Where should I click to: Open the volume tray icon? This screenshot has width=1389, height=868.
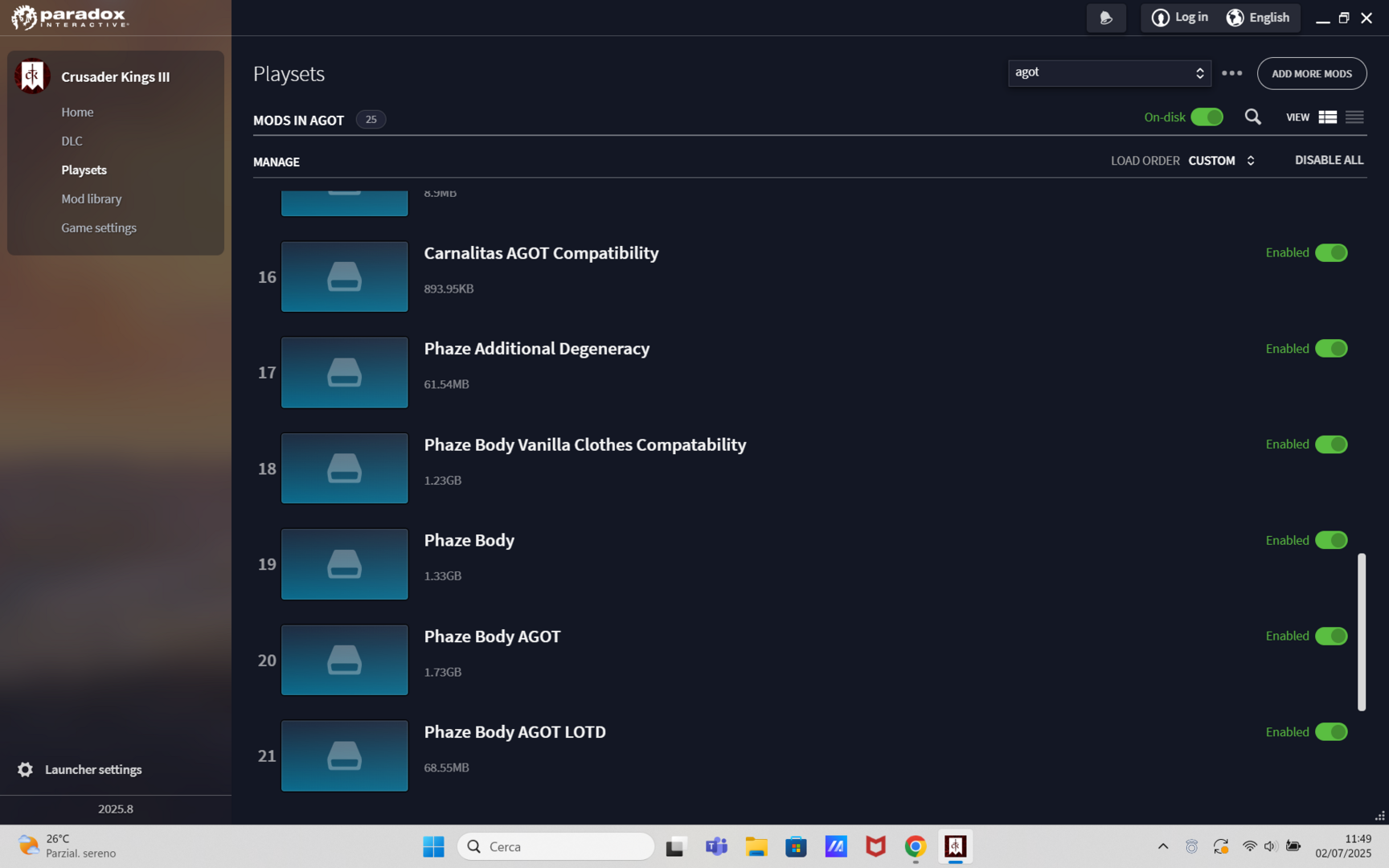pos(1270,846)
